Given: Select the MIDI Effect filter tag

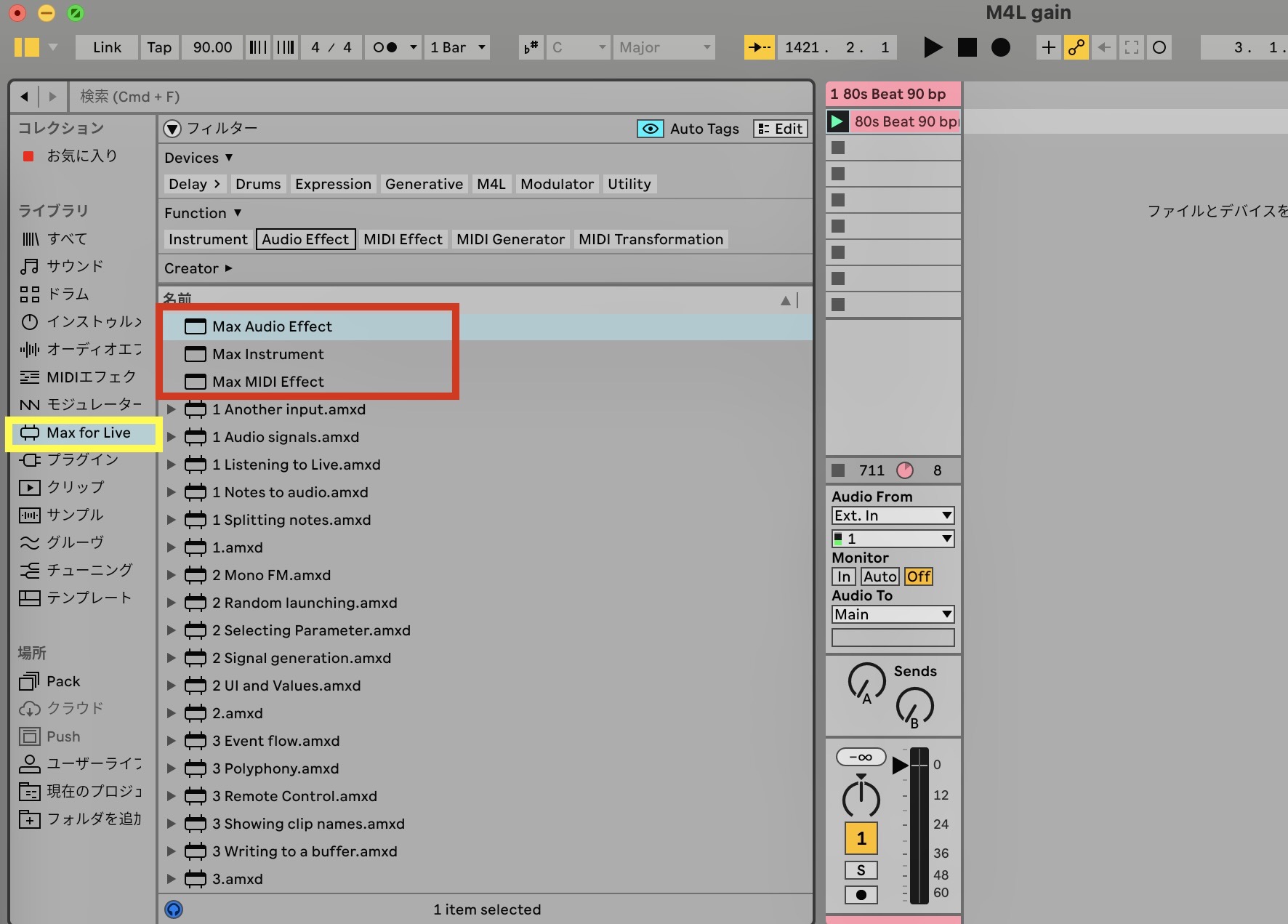Looking at the screenshot, I should (403, 239).
